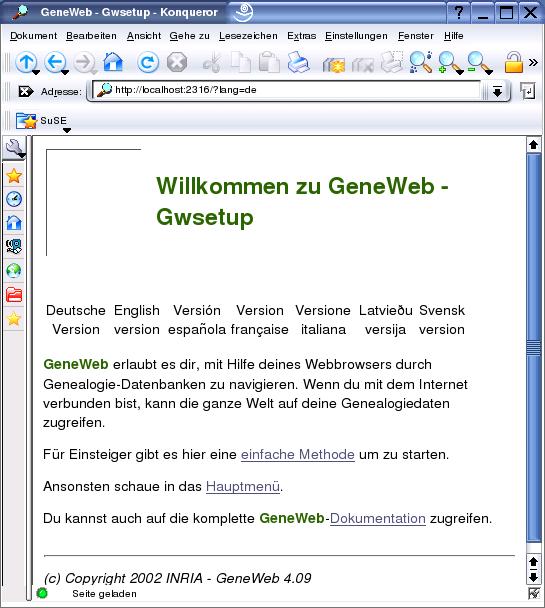The height and width of the screenshot is (608, 545).
Task: Open the address history dropdown arrow
Action: point(497,91)
